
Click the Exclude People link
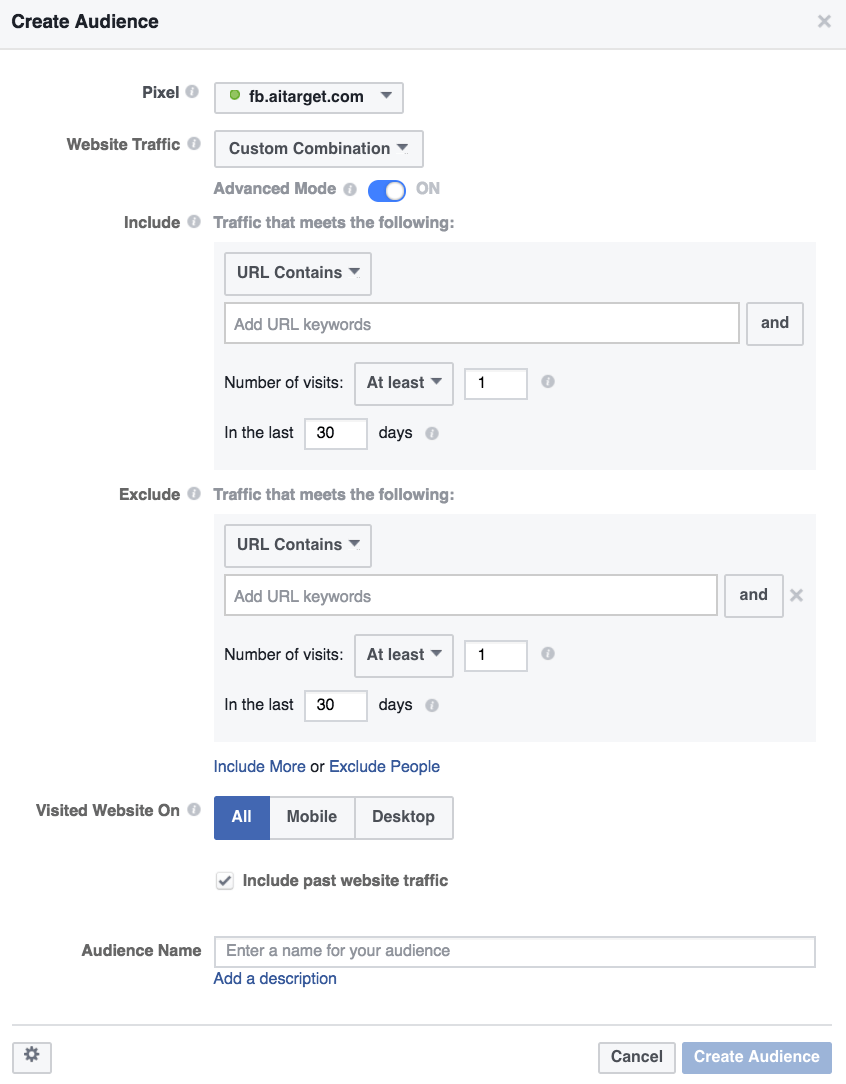tap(384, 767)
